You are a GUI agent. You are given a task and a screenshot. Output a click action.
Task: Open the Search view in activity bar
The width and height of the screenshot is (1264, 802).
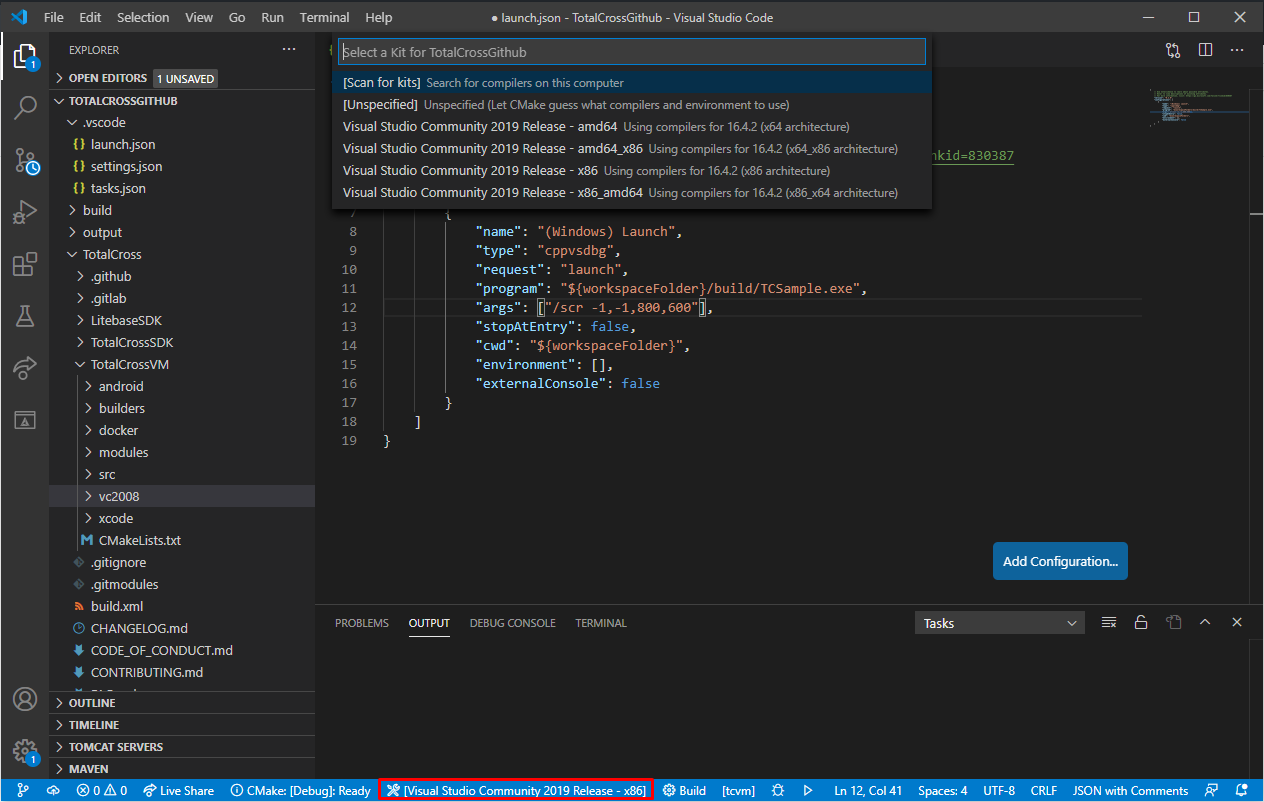(x=25, y=108)
